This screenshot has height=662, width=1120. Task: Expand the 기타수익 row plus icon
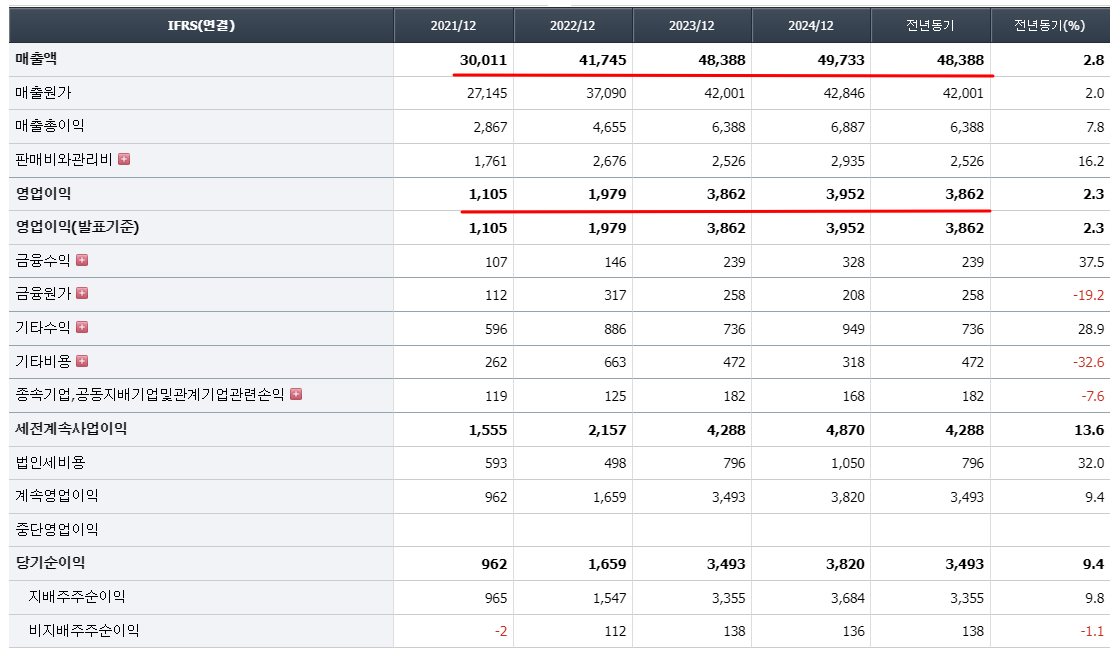pyautogui.click(x=82, y=327)
